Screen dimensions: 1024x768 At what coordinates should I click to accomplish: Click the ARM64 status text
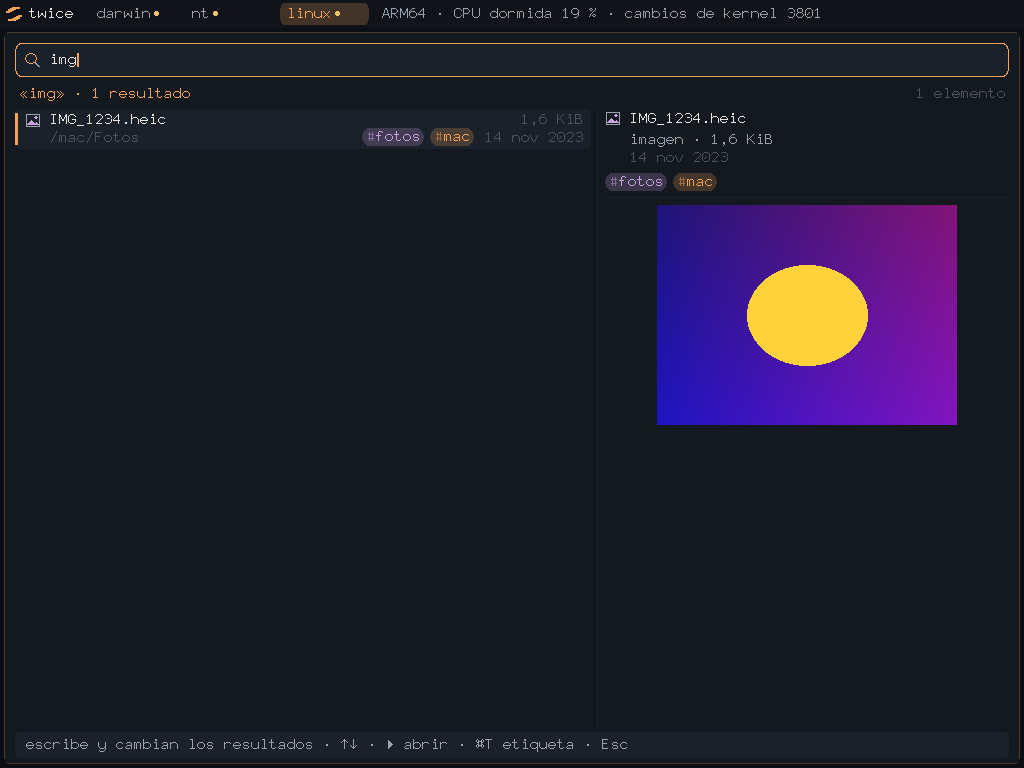click(403, 14)
